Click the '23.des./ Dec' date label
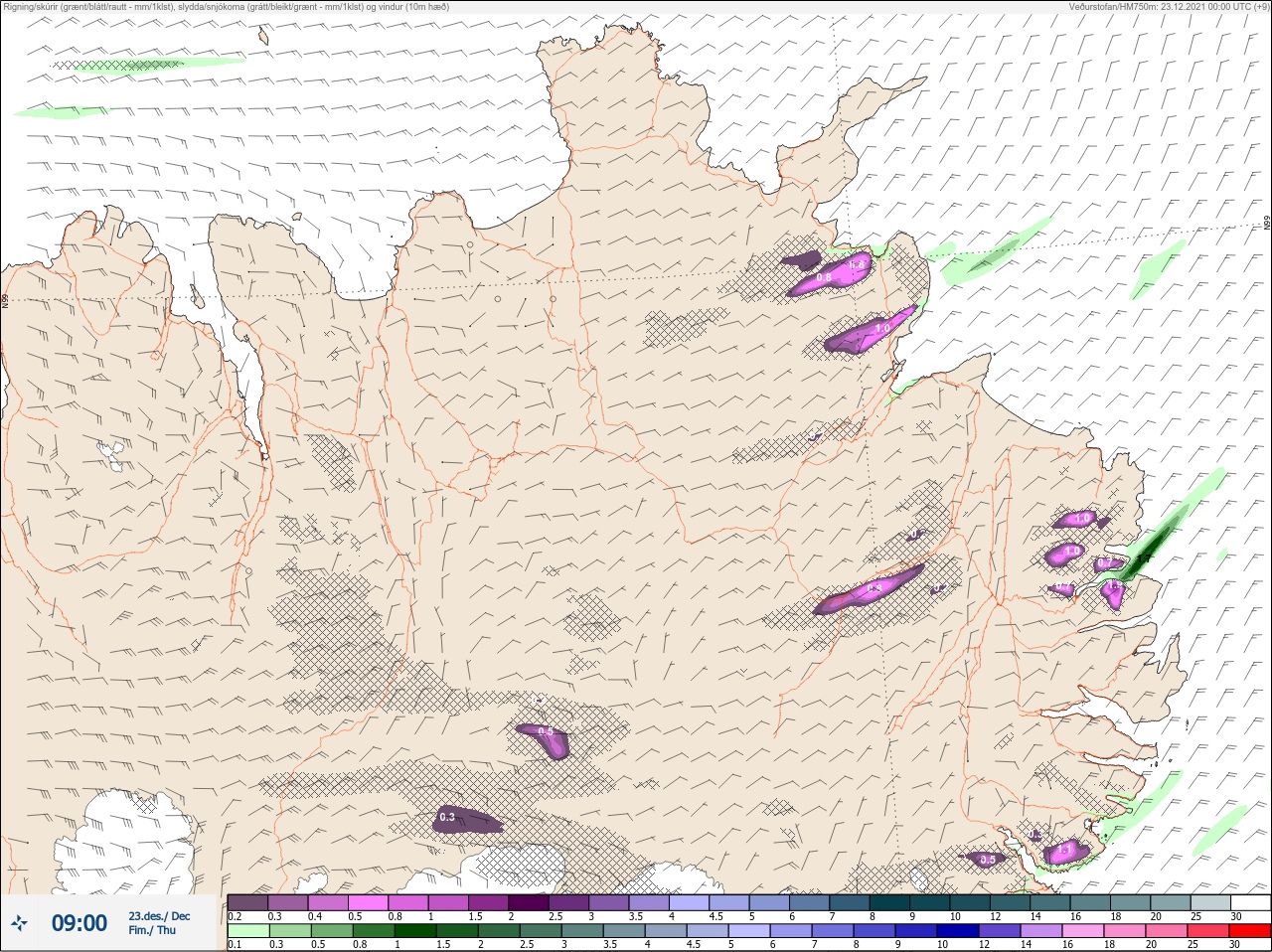Image resolution: width=1272 pixels, height=952 pixels. [159, 916]
